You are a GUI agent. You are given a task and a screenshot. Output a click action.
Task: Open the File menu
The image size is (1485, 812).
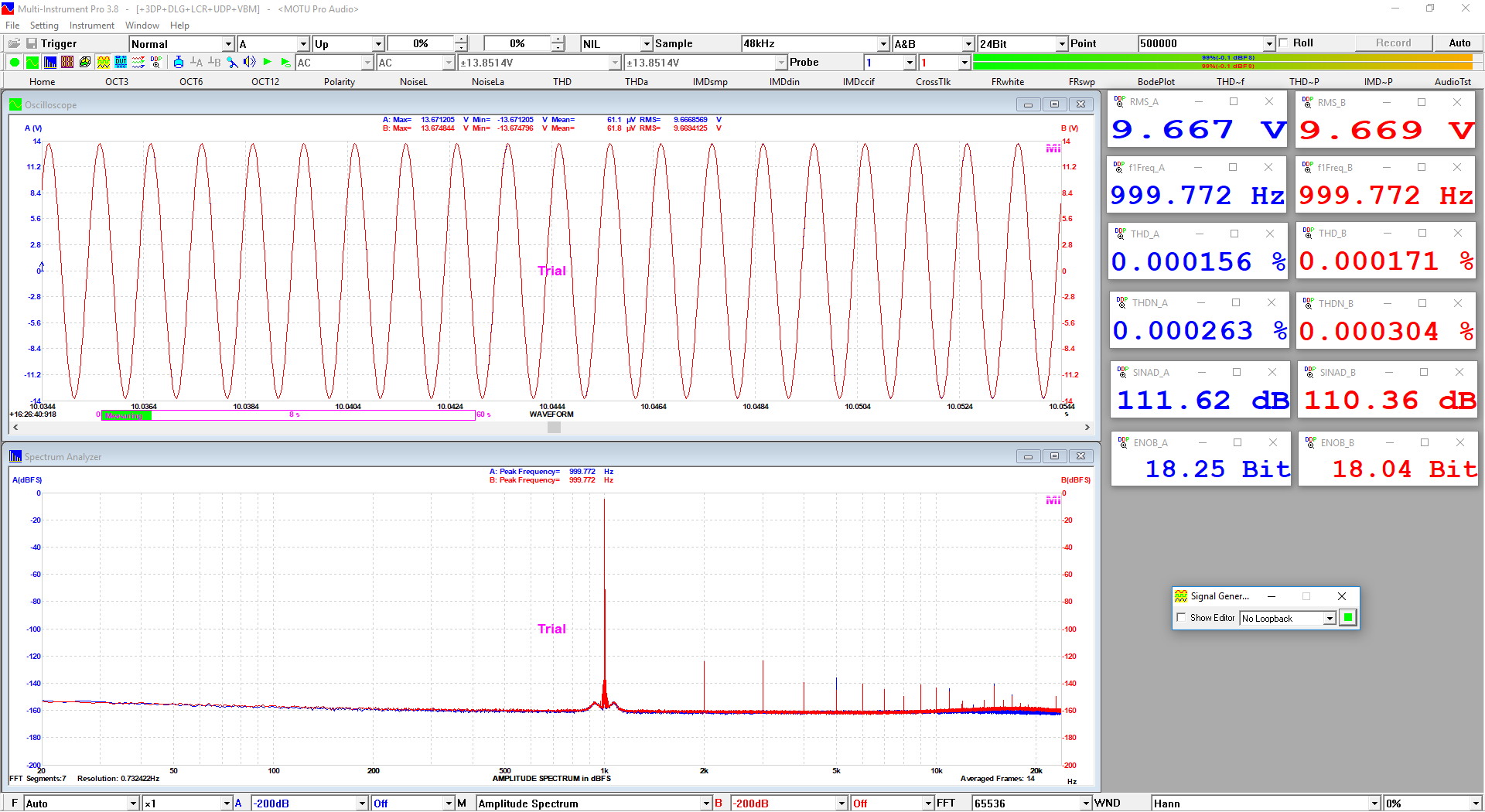pyautogui.click(x=12, y=26)
